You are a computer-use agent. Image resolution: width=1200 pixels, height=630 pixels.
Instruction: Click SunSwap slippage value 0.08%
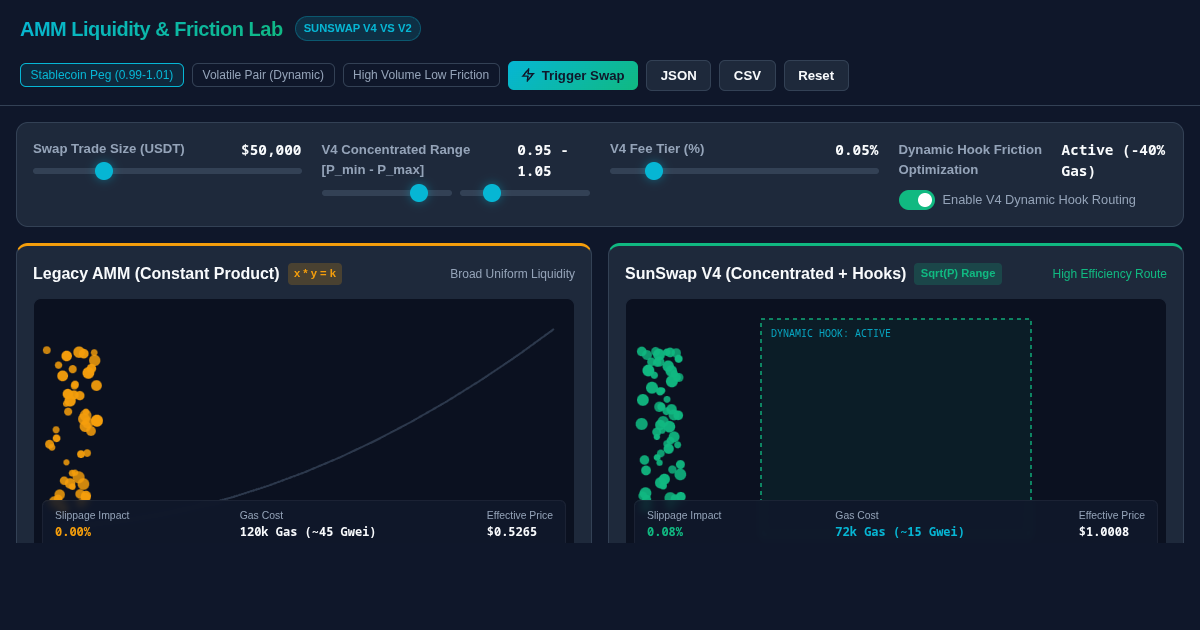[x=665, y=532]
